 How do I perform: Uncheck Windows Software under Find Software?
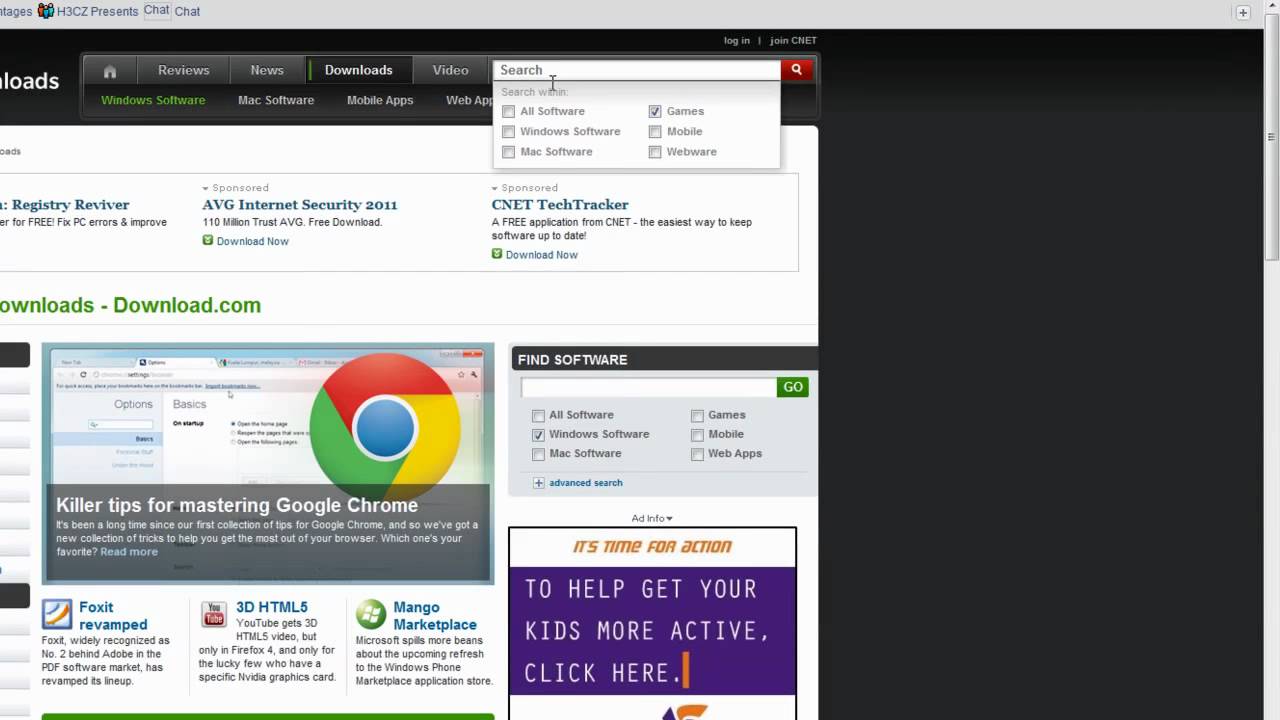[x=539, y=435]
